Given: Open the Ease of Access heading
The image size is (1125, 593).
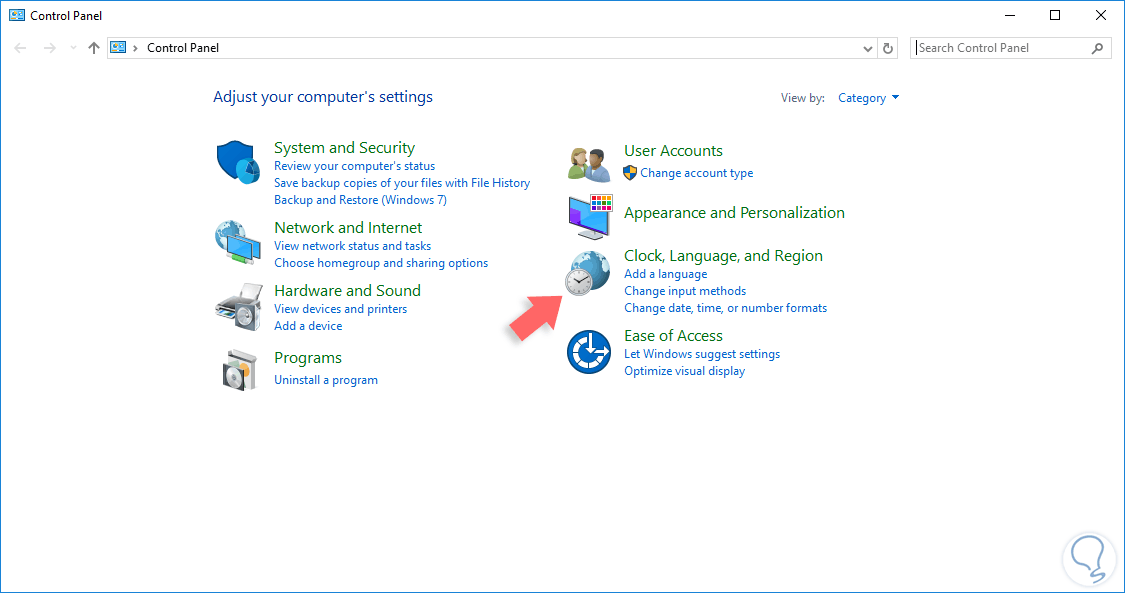Looking at the screenshot, I should [x=673, y=336].
